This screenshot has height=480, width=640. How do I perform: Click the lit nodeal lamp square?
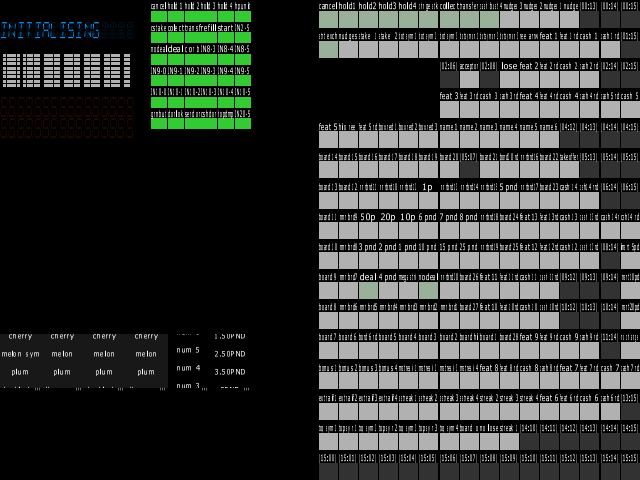pyautogui.click(x=429, y=291)
